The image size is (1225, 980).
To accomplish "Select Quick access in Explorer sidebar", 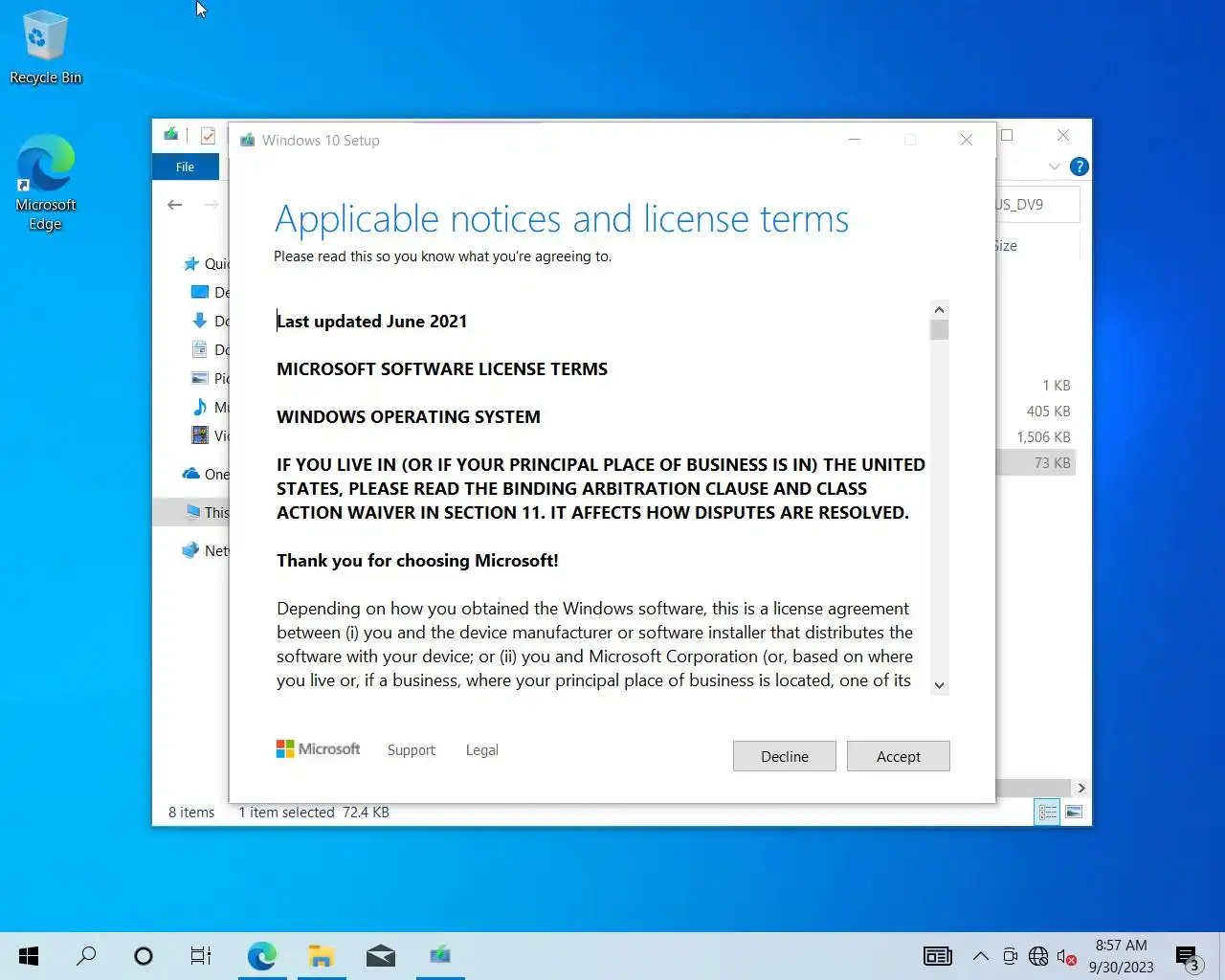I will [x=207, y=264].
